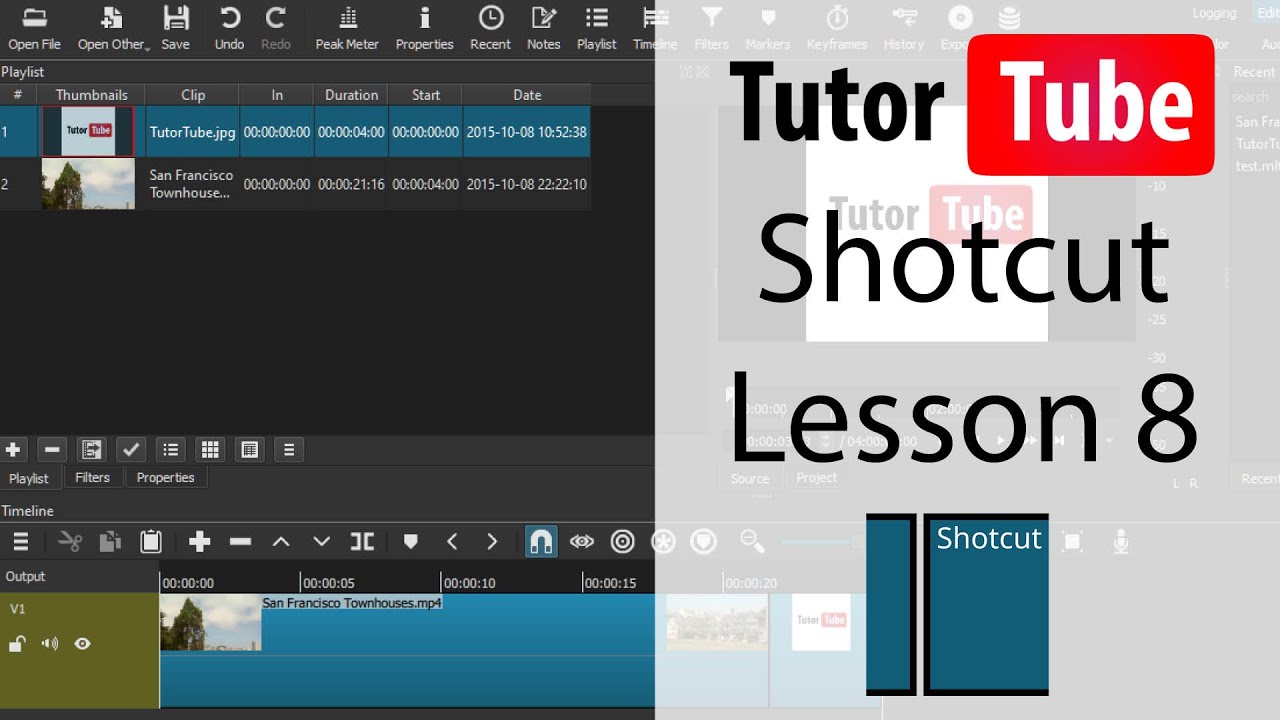Click the Thumbnails column header
The height and width of the screenshot is (720, 1280).
(91, 95)
